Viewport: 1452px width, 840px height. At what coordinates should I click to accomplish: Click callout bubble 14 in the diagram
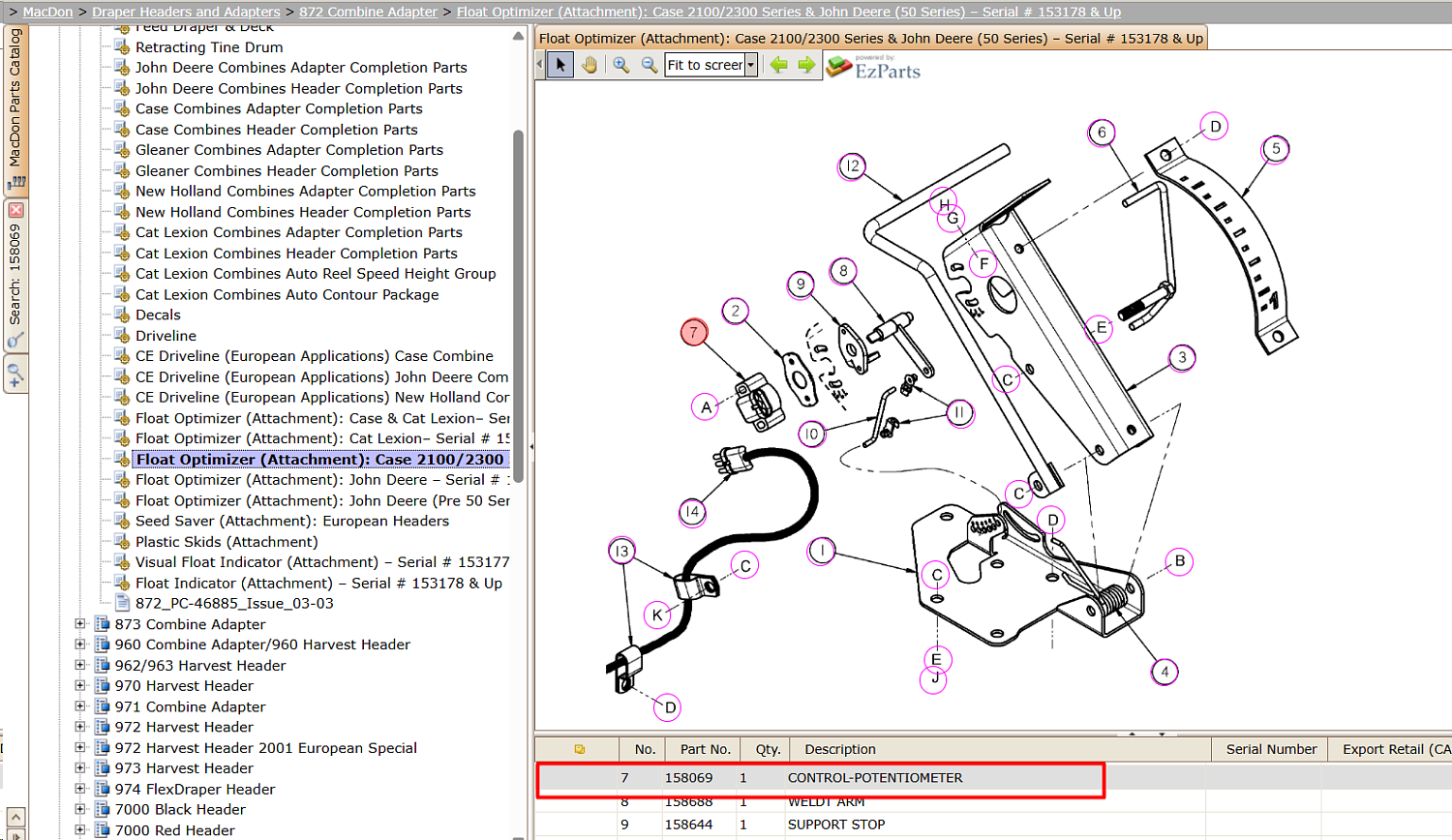pyautogui.click(x=692, y=512)
